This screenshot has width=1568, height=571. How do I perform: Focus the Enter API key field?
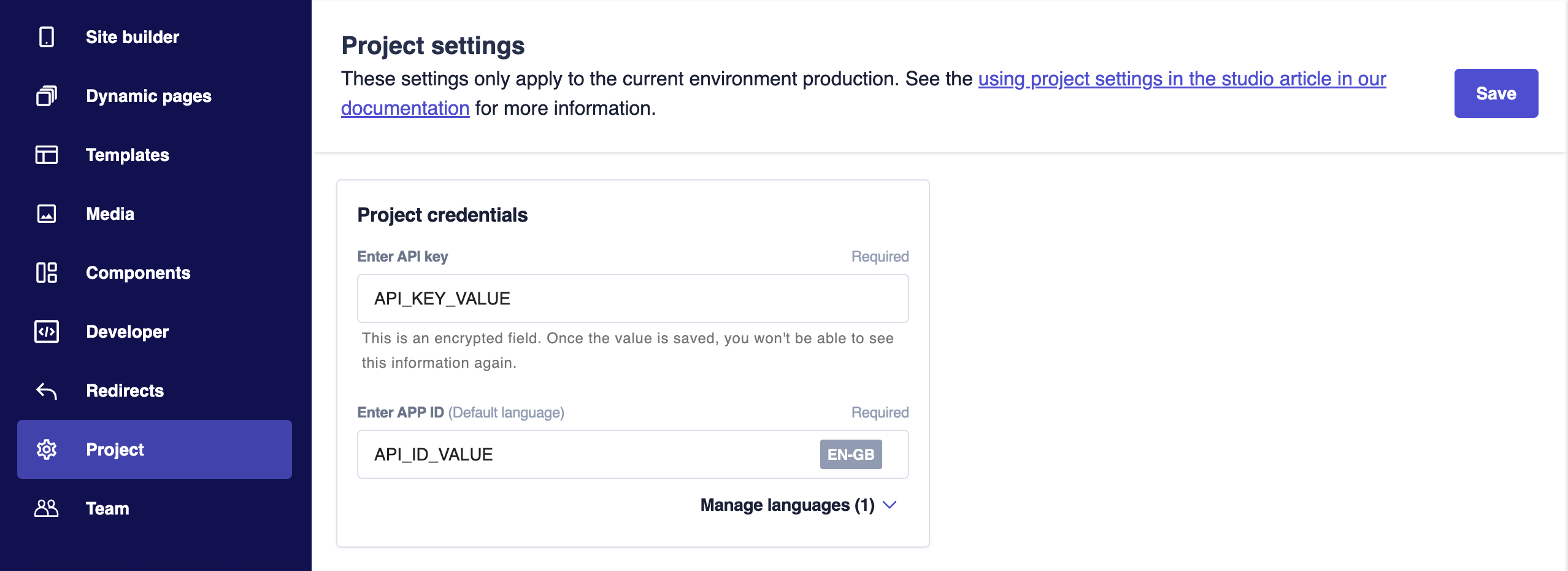pyautogui.click(x=632, y=298)
